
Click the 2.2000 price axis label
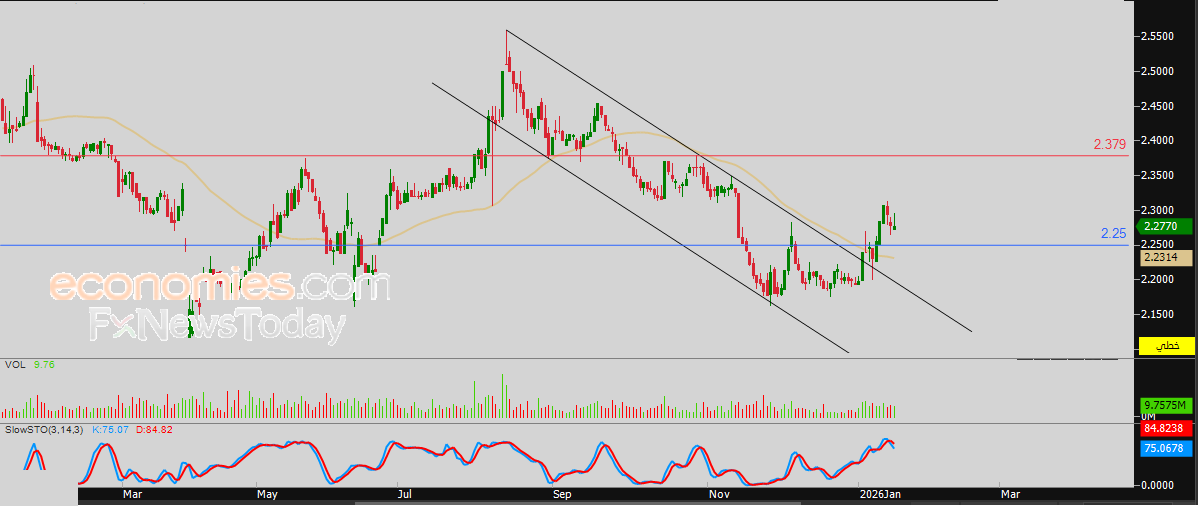point(1158,279)
